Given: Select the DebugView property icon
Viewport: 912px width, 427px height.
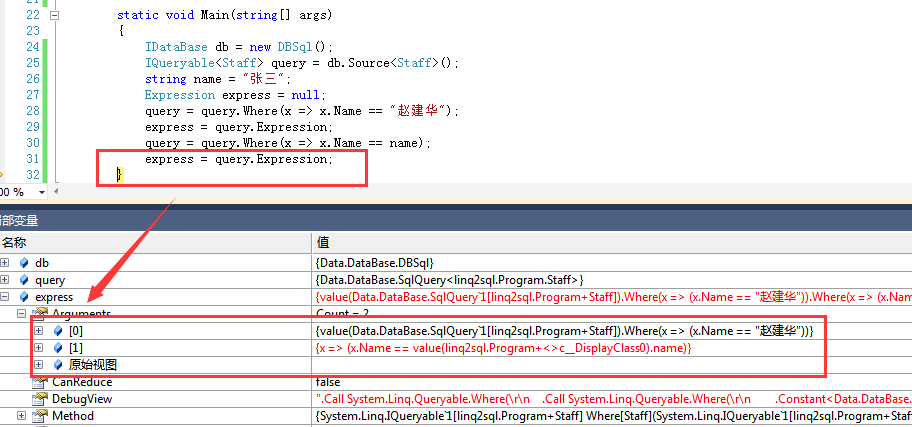Looking at the screenshot, I should click(x=40, y=398).
